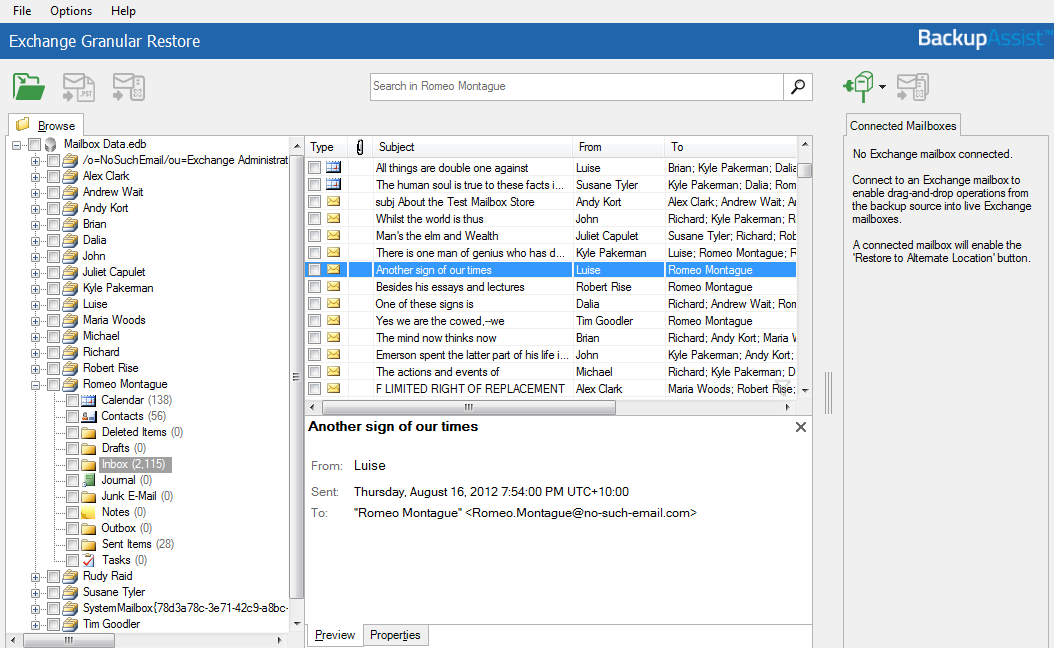Image resolution: width=1054 pixels, height=648 pixels.
Task: Click the magnifying glass search button
Action: [x=798, y=87]
